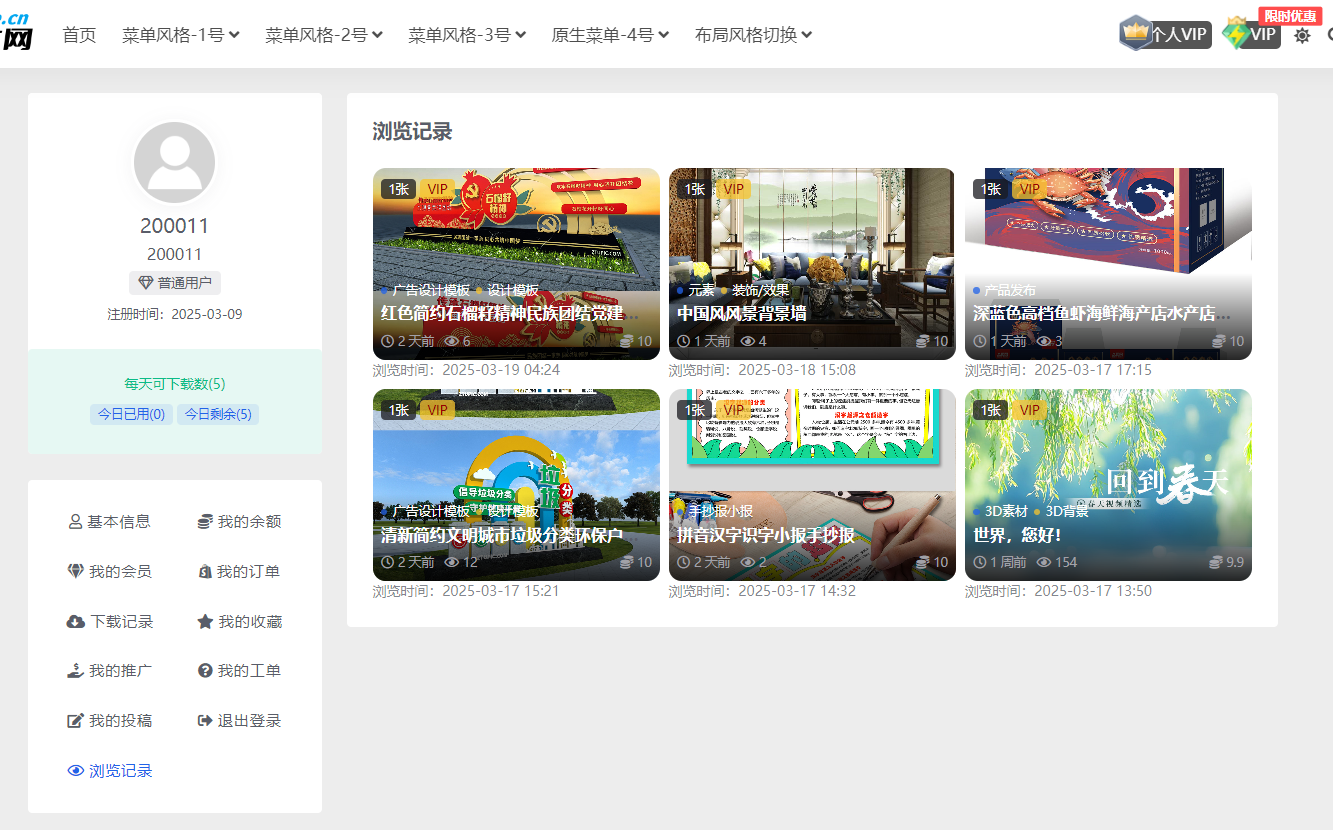The image size is (1333, 830).
Task: Open 我的会员 with the diamond icon
Action: click(x=109, y=571)
